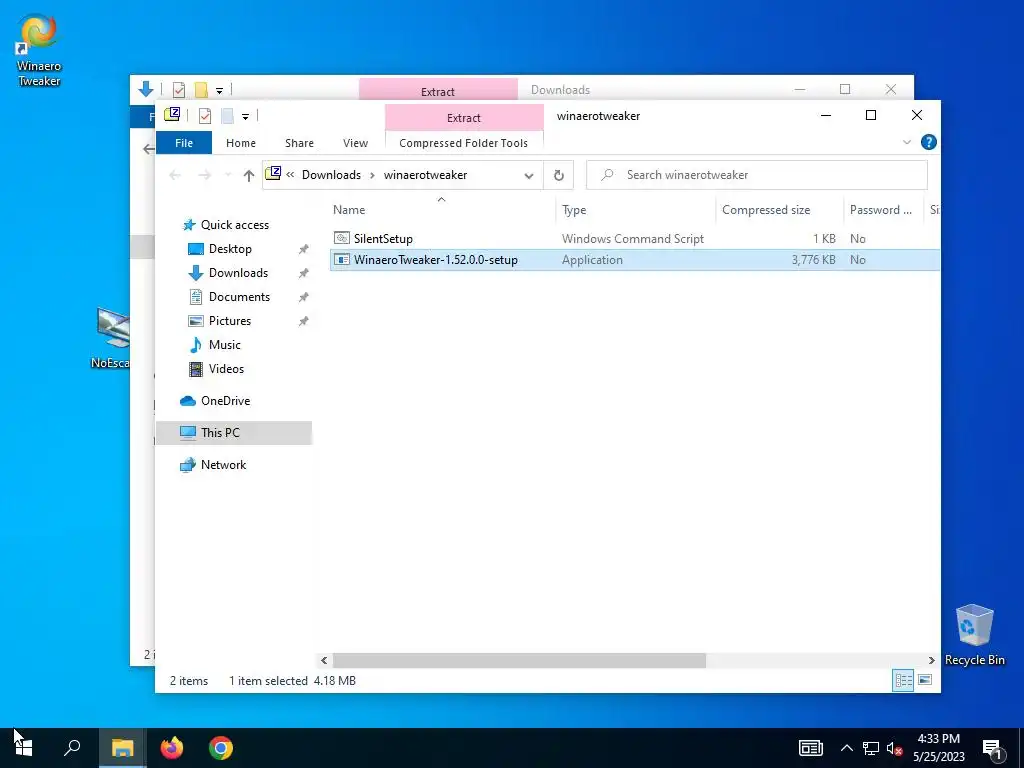Open network status tray icon

tap(871, 748)
